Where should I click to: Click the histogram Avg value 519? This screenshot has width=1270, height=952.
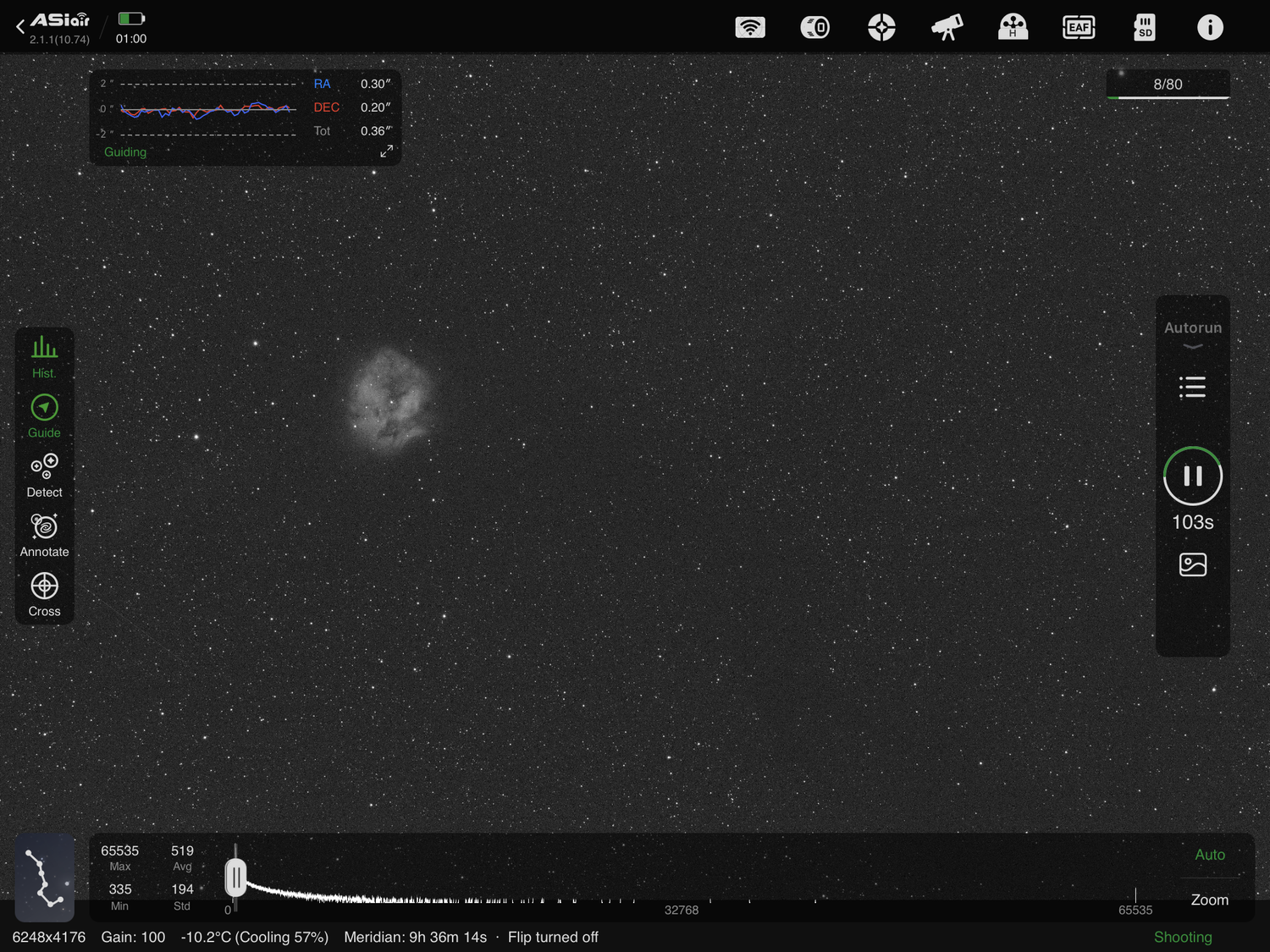[182, 850]
